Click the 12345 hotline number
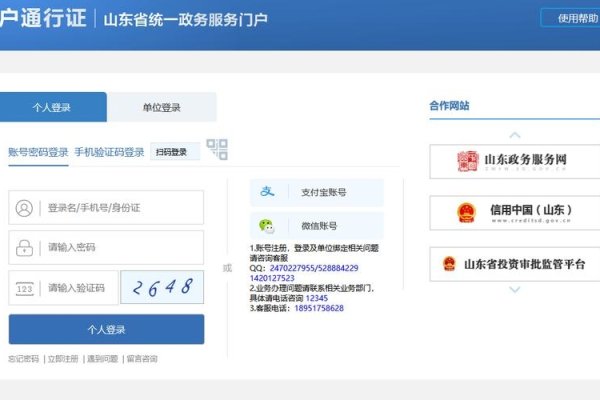Viewport: 600px width, 400px height. pos(317,298)
